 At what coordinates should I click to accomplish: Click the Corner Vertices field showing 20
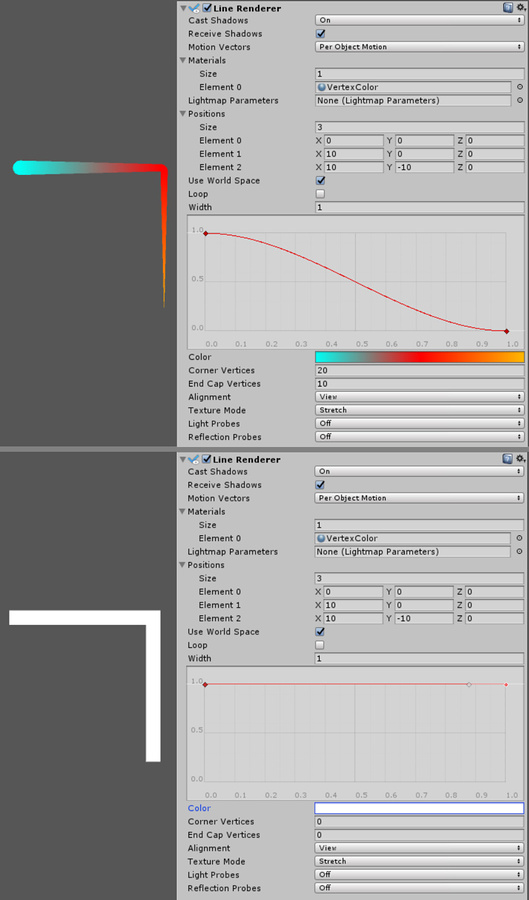coord(419,371)
